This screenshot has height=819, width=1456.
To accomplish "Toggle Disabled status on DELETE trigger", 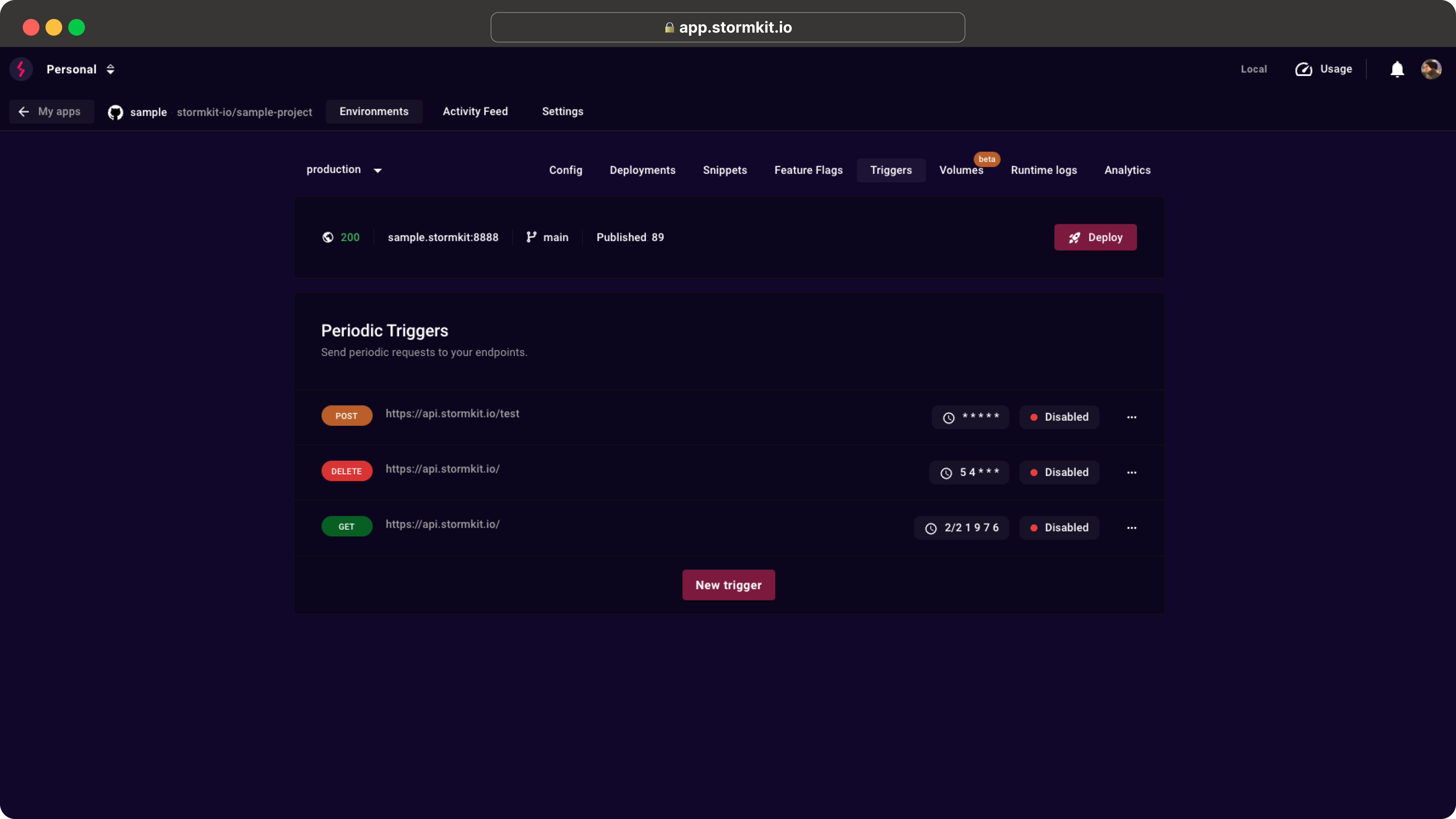I will click(1059, 472).
